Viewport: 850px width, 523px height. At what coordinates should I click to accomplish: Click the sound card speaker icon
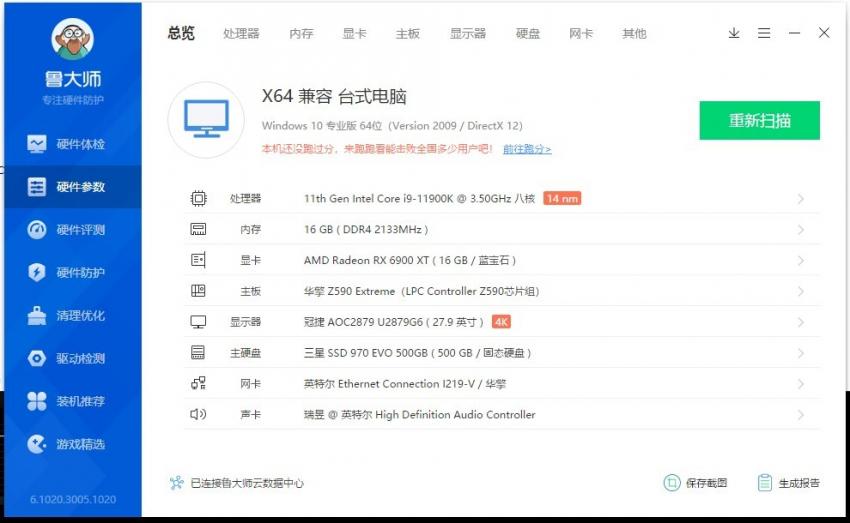pos(198,414)
